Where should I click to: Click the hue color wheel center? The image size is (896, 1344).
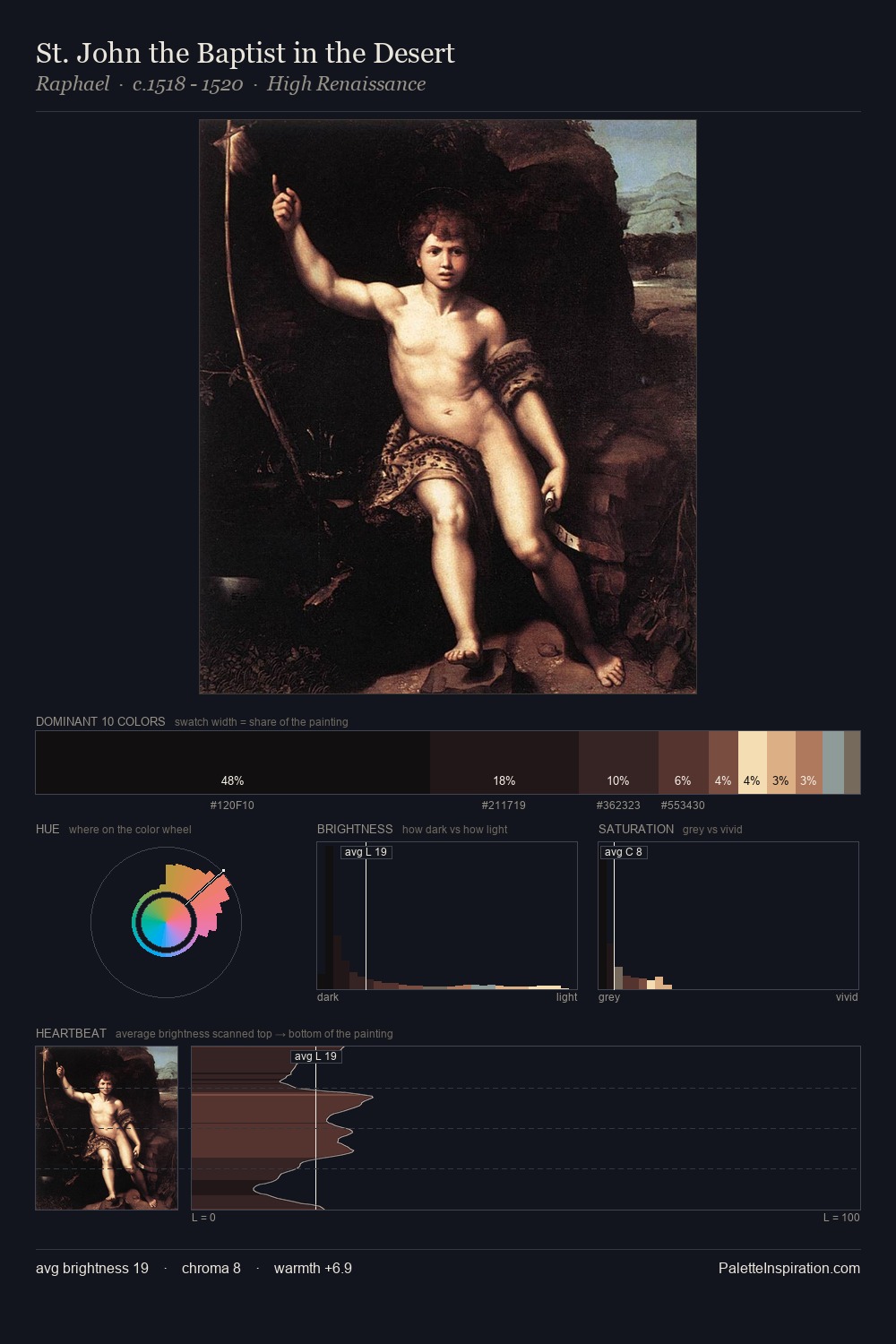166,921
